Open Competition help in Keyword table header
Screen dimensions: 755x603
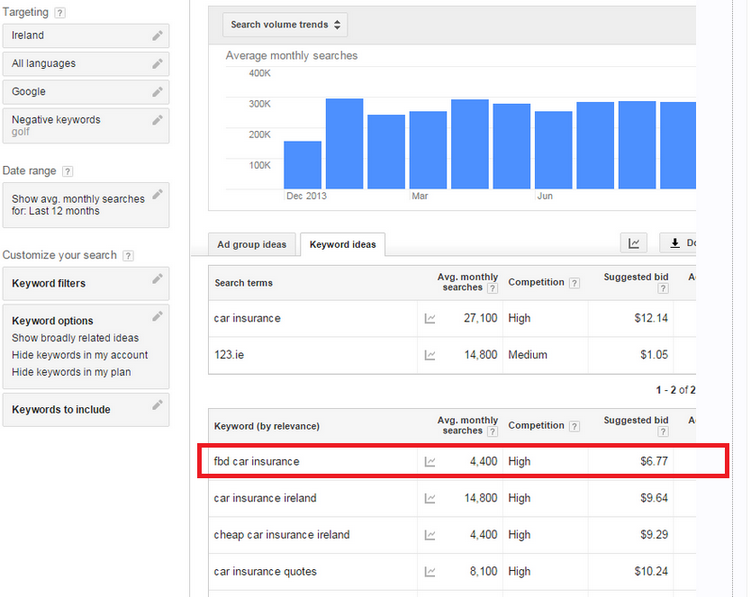[574, 426]
